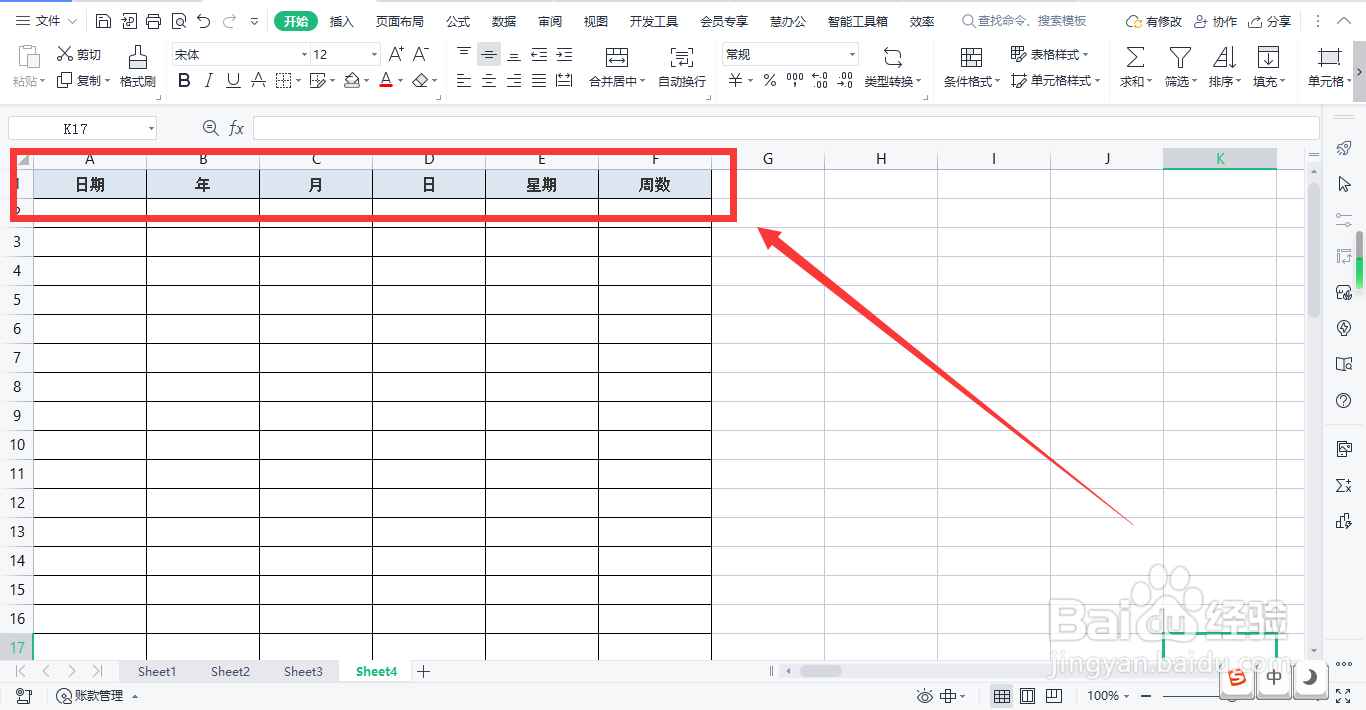
Task: Apply the red font color
Action: point(386,81)
